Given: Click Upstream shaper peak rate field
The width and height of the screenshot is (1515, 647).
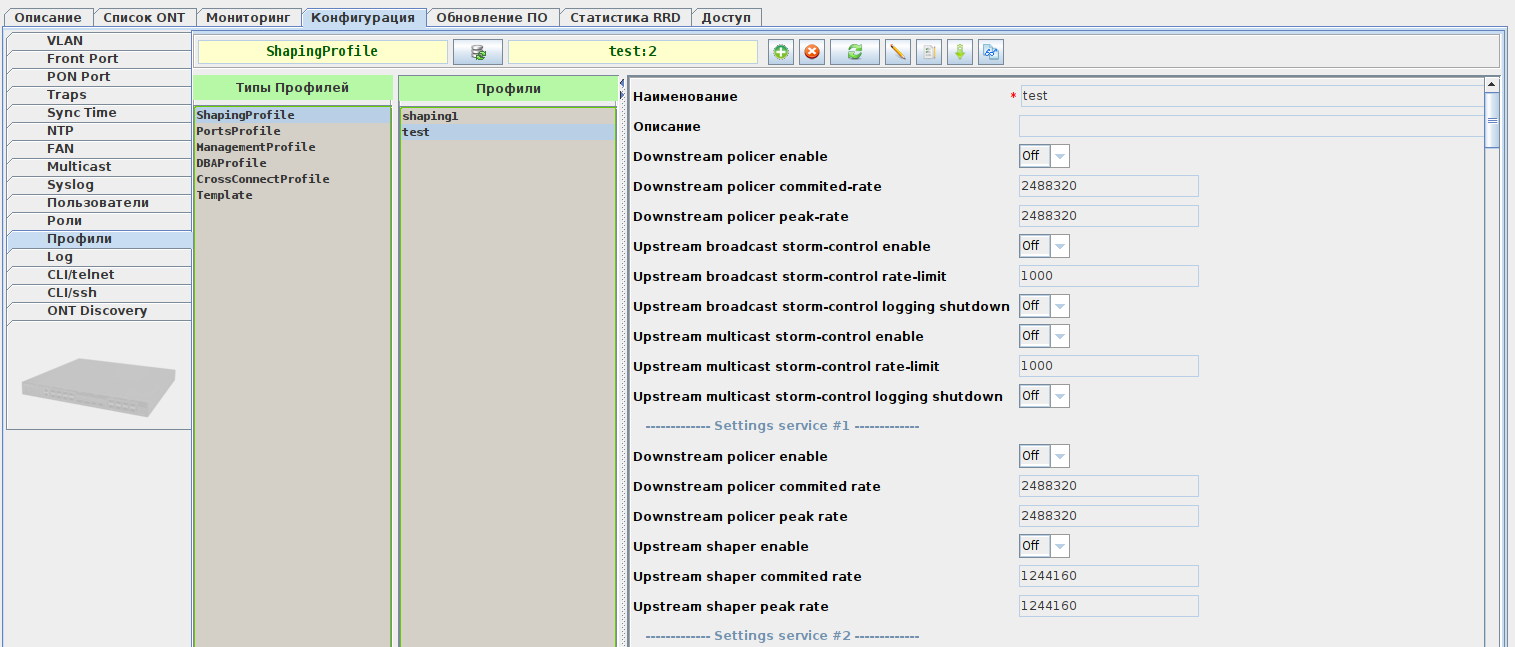Looking at the screenshot, I should [x=1108, y=606].
